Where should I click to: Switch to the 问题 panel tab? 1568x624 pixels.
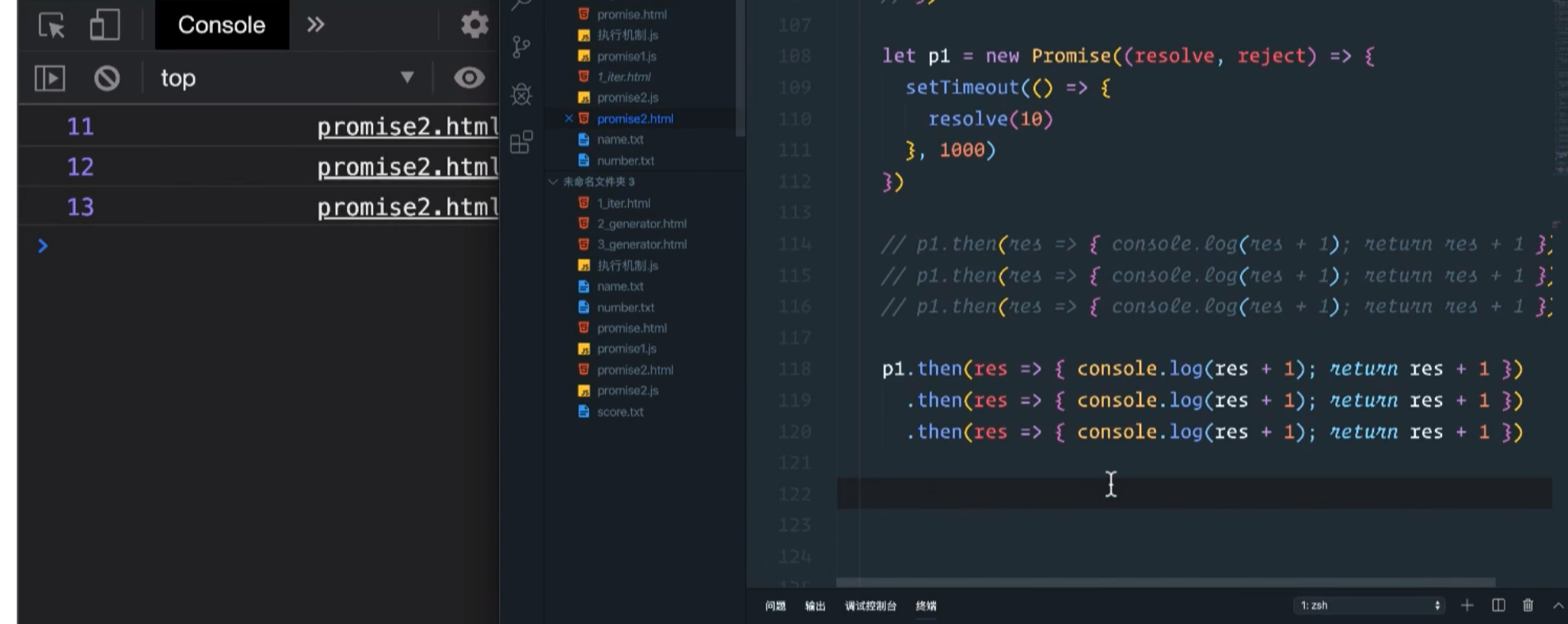coord(775,606)
